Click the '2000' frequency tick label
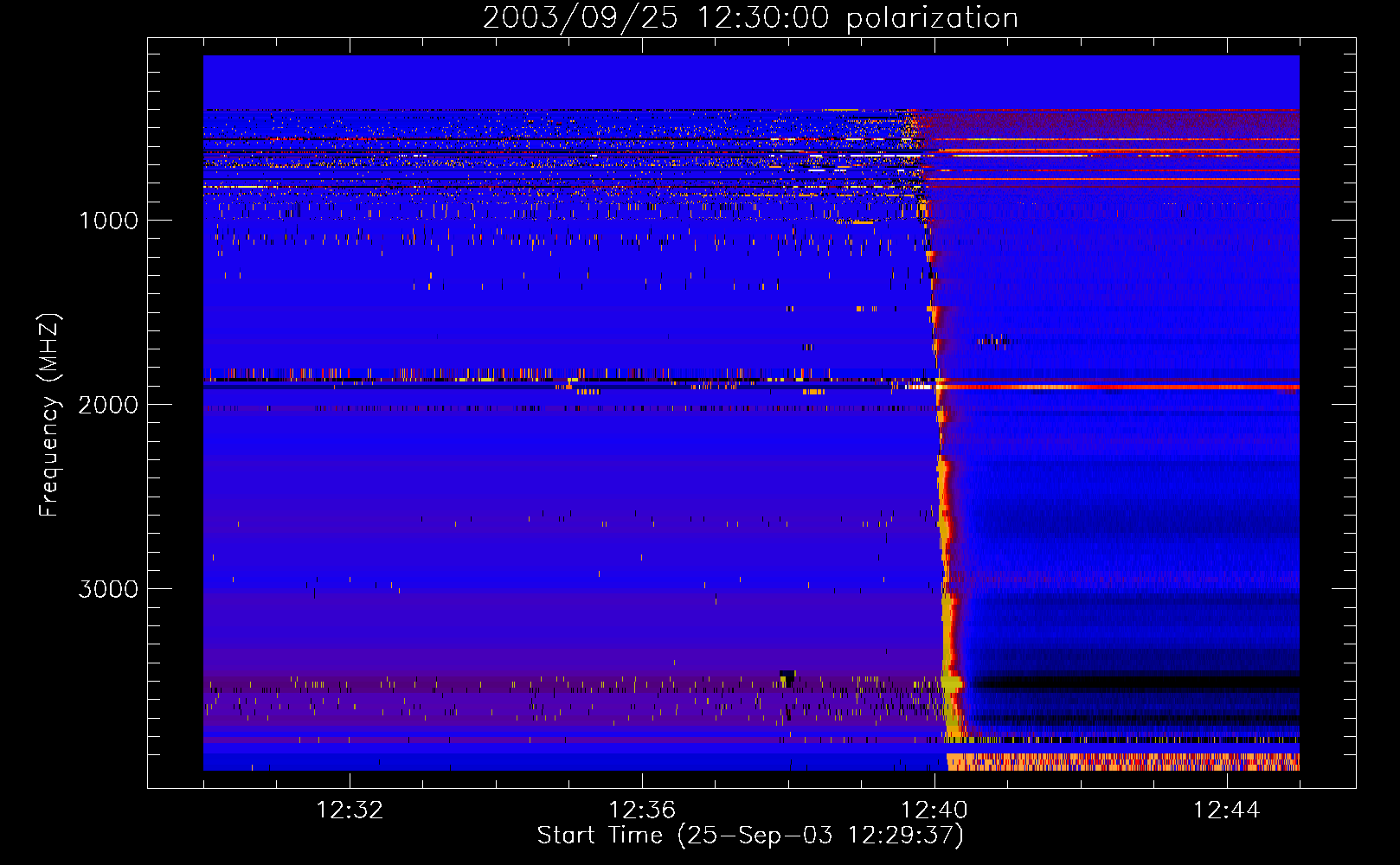1400x865 pixels. pos(108,405)
